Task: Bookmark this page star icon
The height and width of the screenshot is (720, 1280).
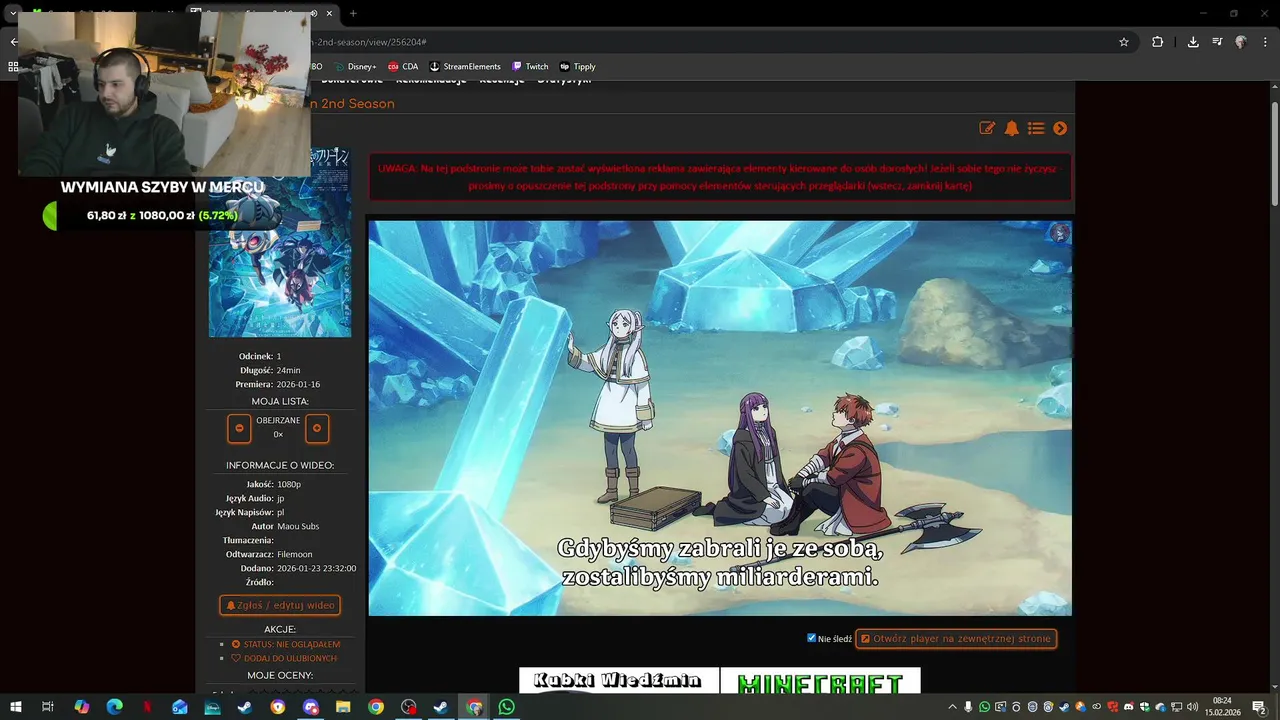Action: pyautogui.click(x=1124, y=42)
